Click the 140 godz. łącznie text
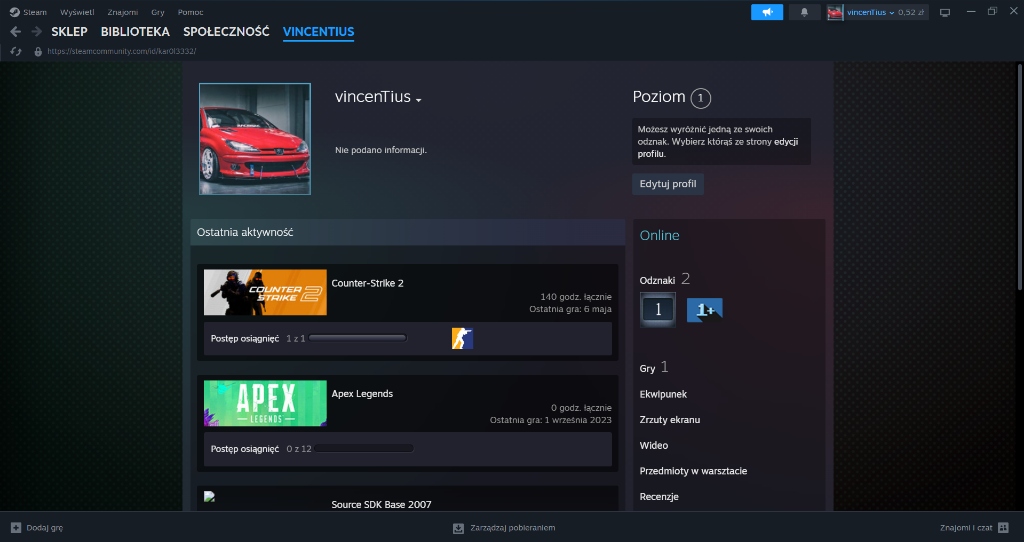 (x=576, y=296)
